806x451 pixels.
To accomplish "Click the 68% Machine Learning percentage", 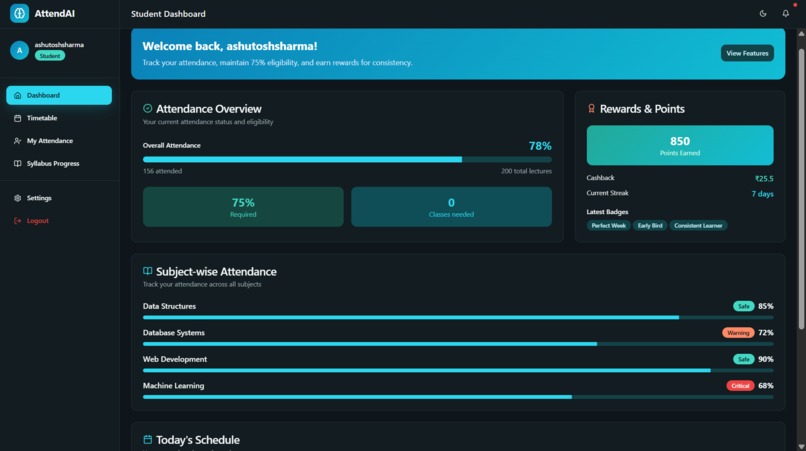I will point(765,386).
